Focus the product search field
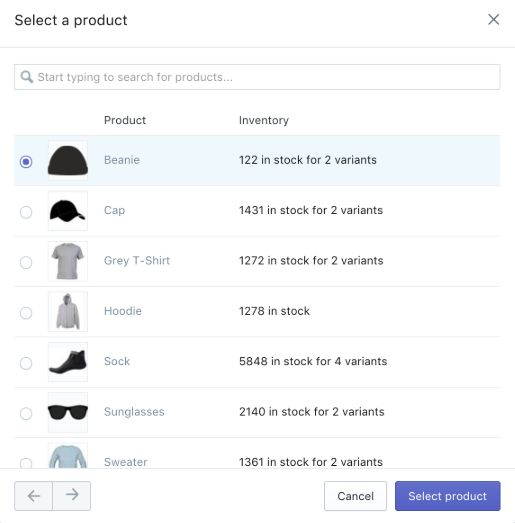 click(x=257, y=77)
